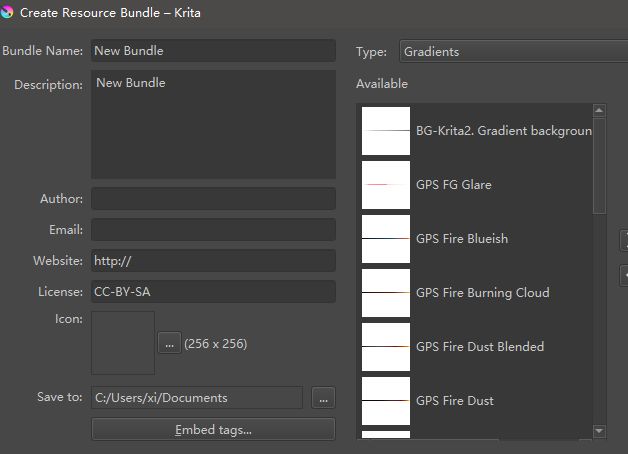Click the Bundle Name text field

pos(213,51)
